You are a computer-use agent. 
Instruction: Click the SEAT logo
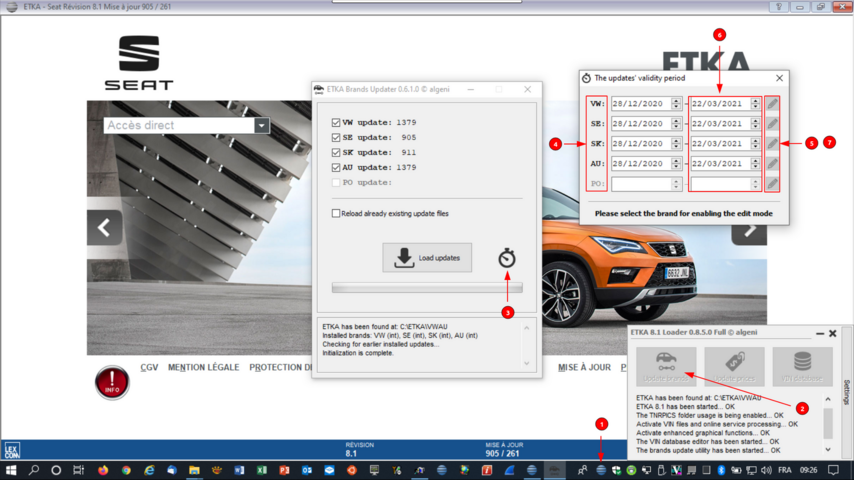coord(139,62)
